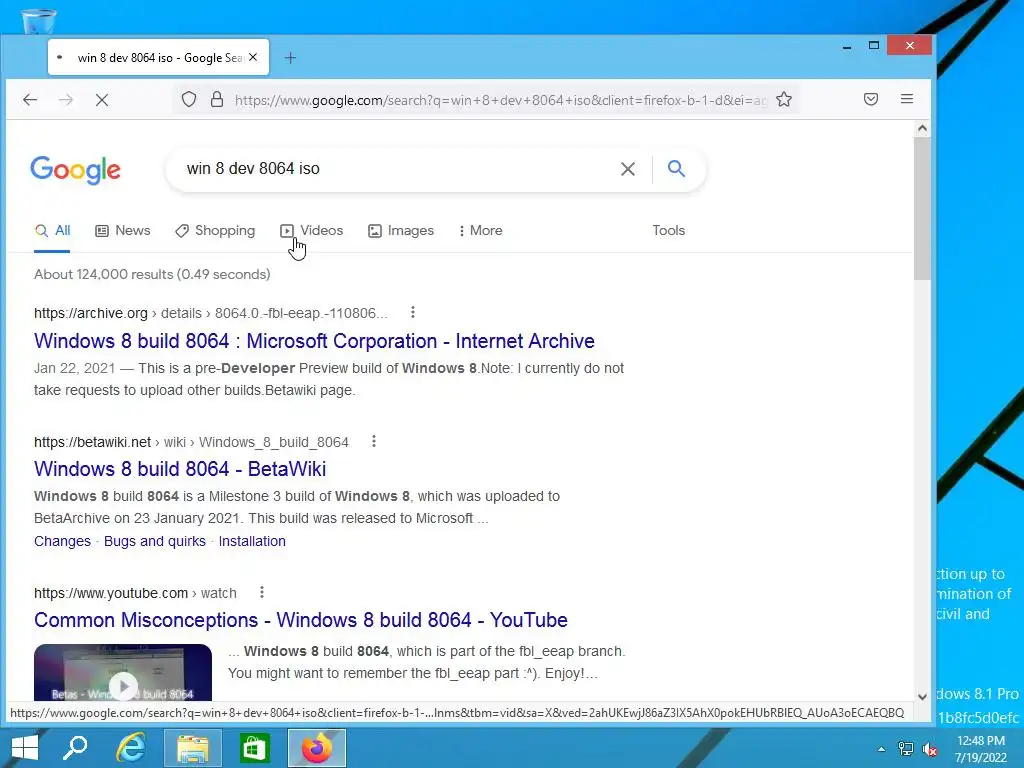Save the page to Pocket
This screenshot has width=1024, height=768.
click(x=871, y=99)
